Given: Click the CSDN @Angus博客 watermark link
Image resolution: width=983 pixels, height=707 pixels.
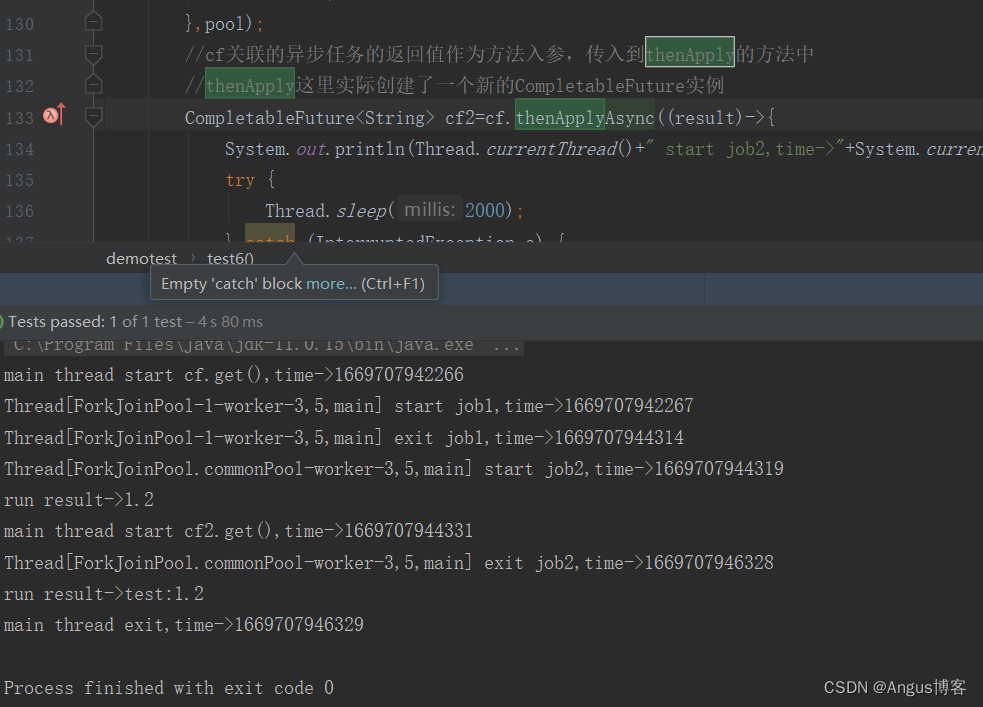Looking at the screenshot, I should tap(895, 687).
